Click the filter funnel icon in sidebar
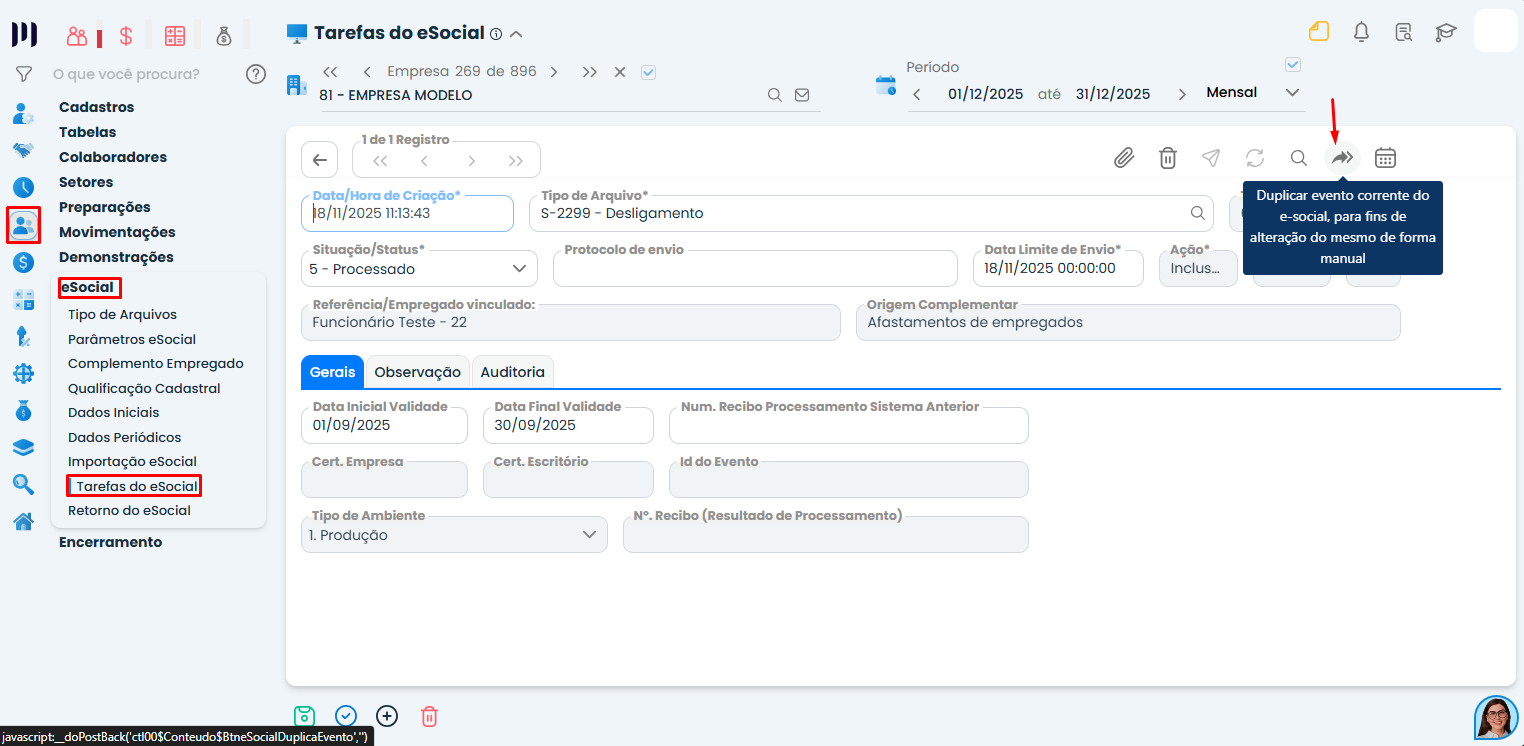 [x=24, y=74]
